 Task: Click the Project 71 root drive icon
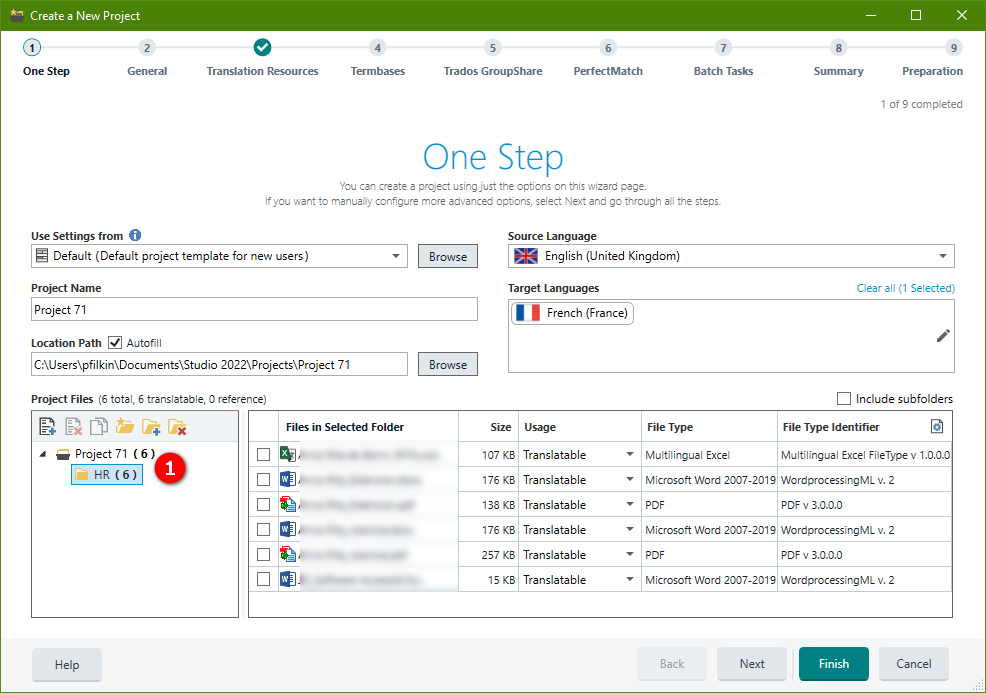point(63,454)
